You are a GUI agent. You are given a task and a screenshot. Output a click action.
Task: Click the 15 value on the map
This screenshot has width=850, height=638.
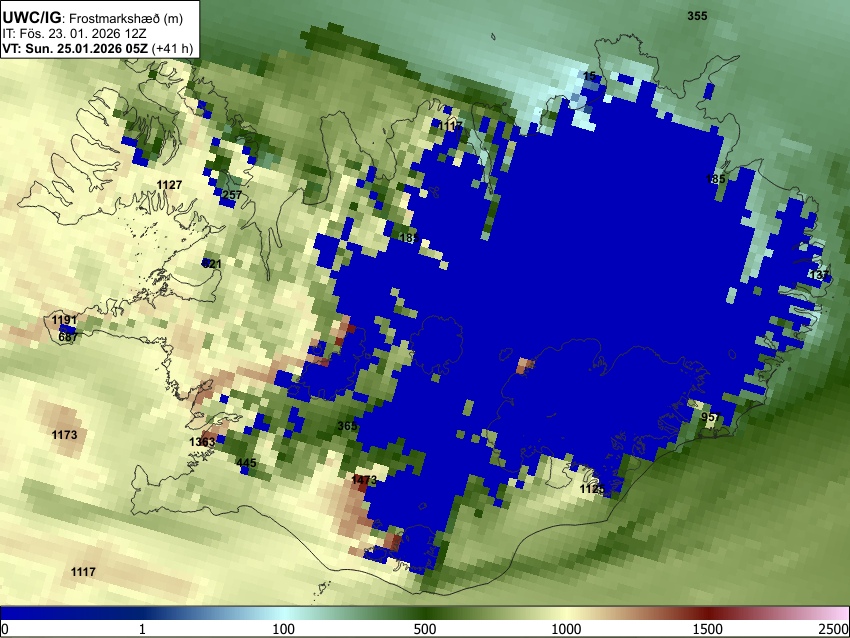[590, 76]
